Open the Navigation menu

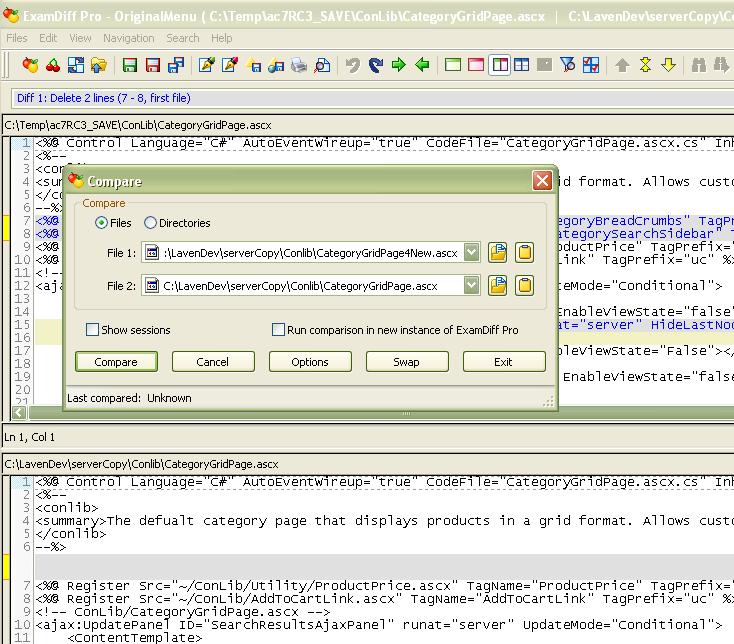click(x=129, y=38)
